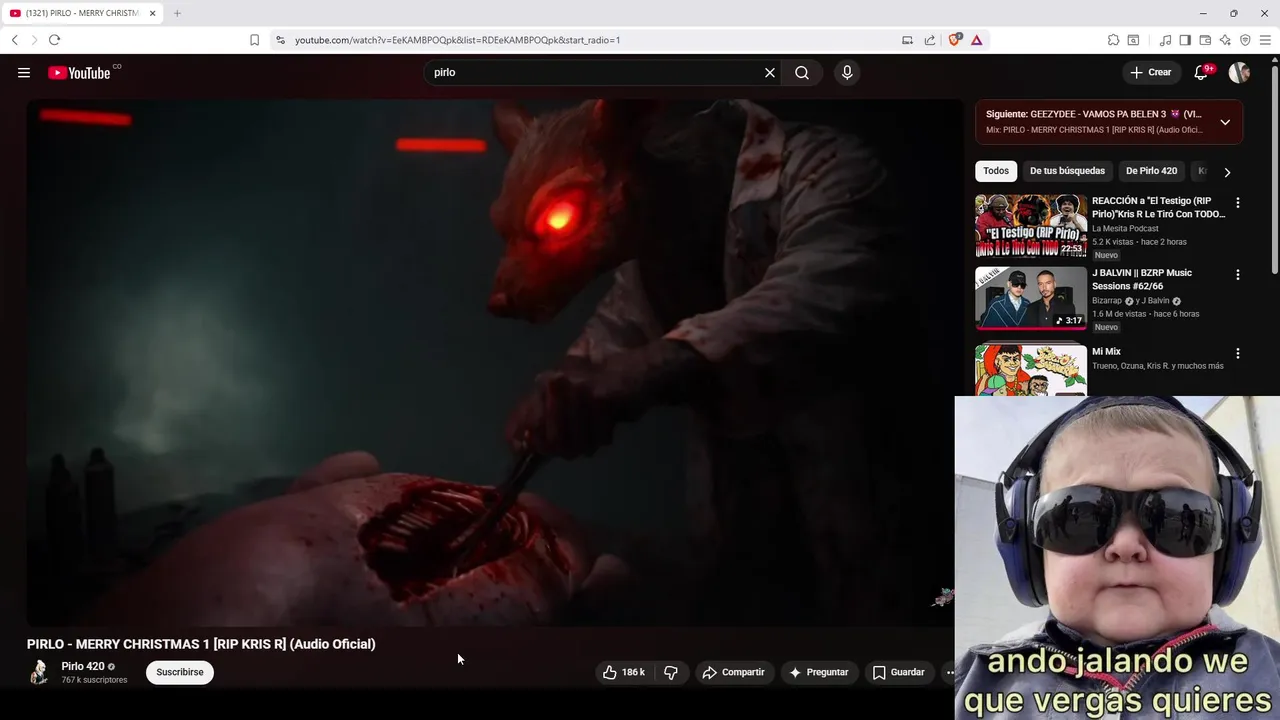Open the notifications bell

[1201, 72]
